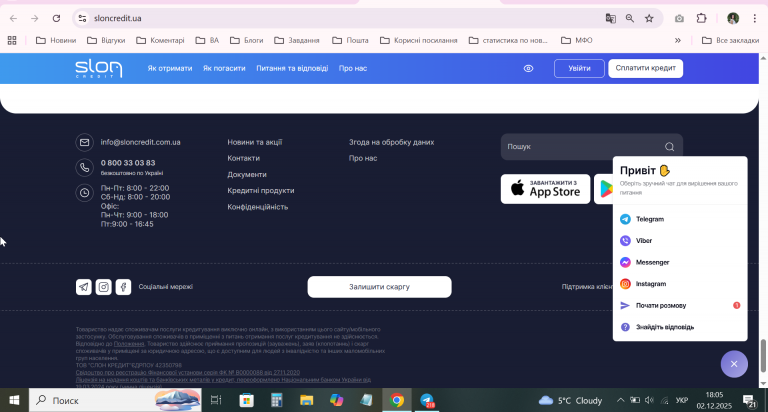Open Як погасити in site navigation
768x412 pixels.
click(x=224, y=69)
